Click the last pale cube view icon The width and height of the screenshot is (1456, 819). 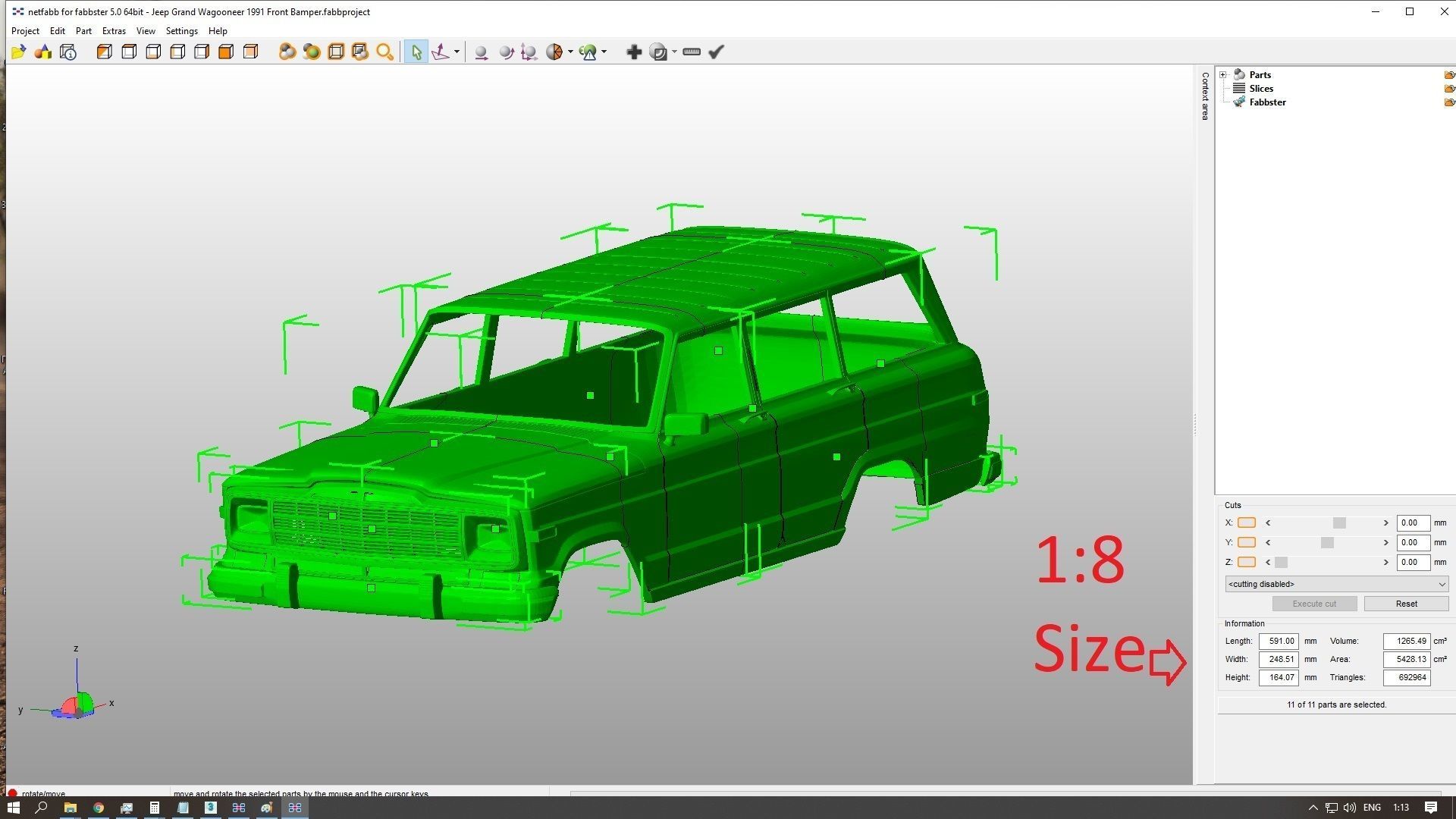[x=250, y=52]
